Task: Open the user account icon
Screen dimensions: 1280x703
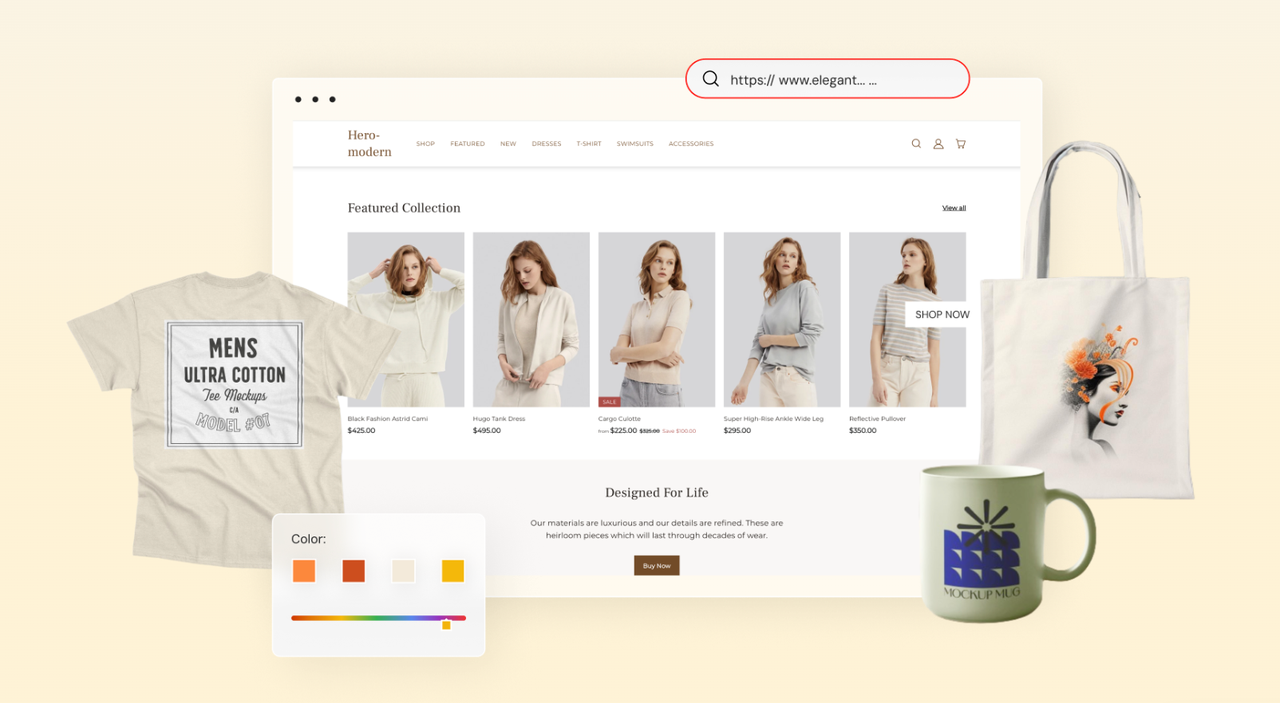Action: [938, 144]
